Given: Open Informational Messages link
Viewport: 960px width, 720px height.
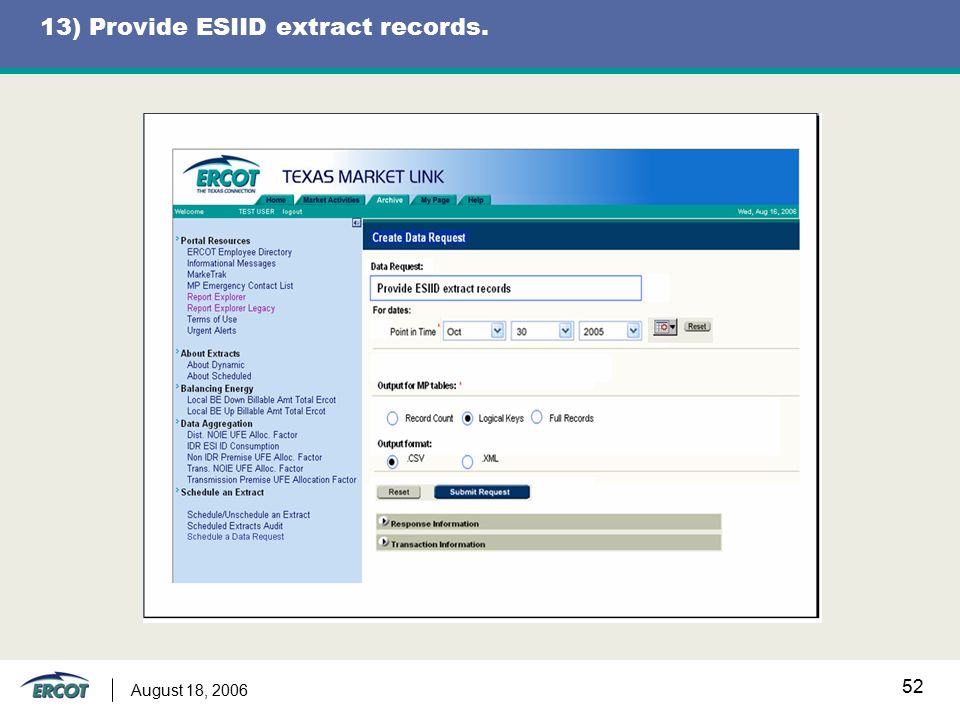Looking at the screenshot, I should click(x=231, y=263).
